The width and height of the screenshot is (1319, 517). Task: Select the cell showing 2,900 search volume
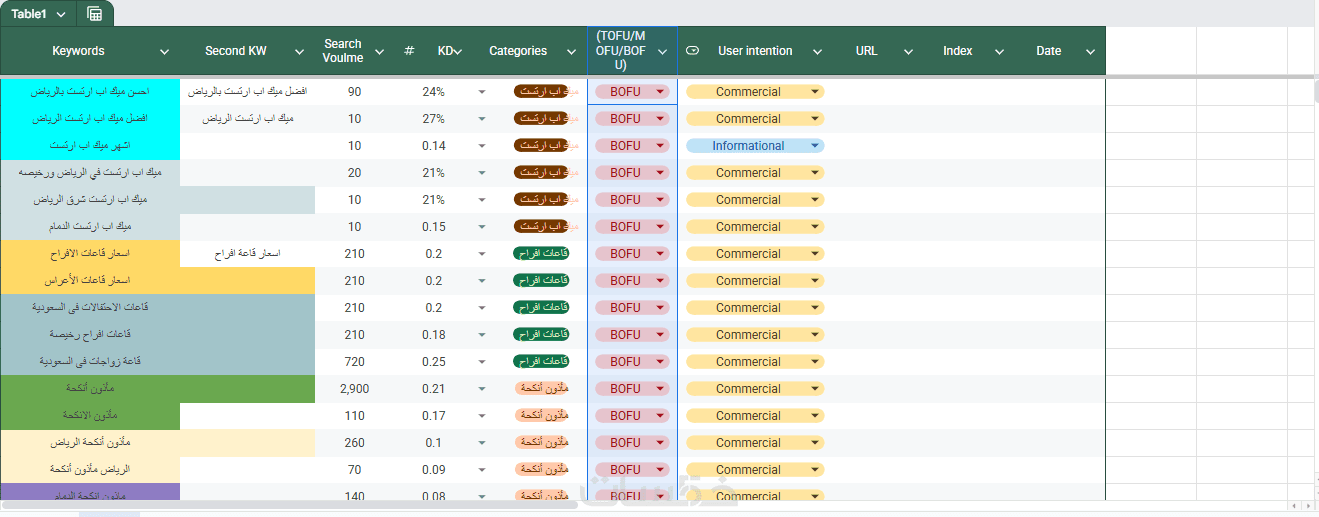(355, 389)
